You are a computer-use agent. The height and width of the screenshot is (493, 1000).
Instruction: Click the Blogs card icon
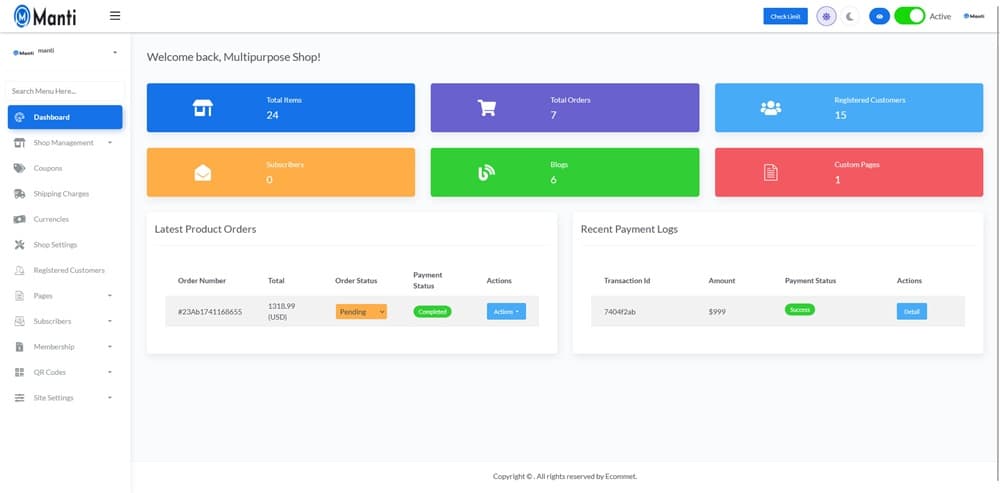click(487, 172)
